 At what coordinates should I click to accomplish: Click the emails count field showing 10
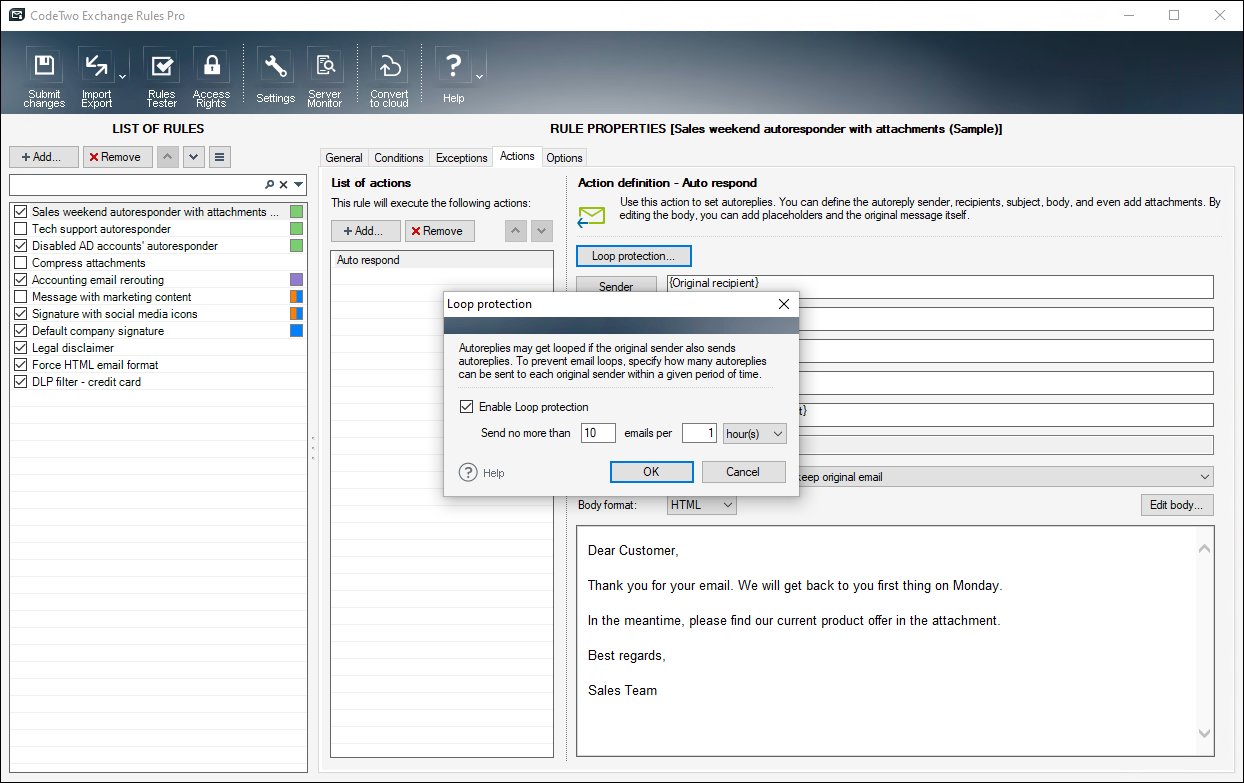click(x=598, y=433)
